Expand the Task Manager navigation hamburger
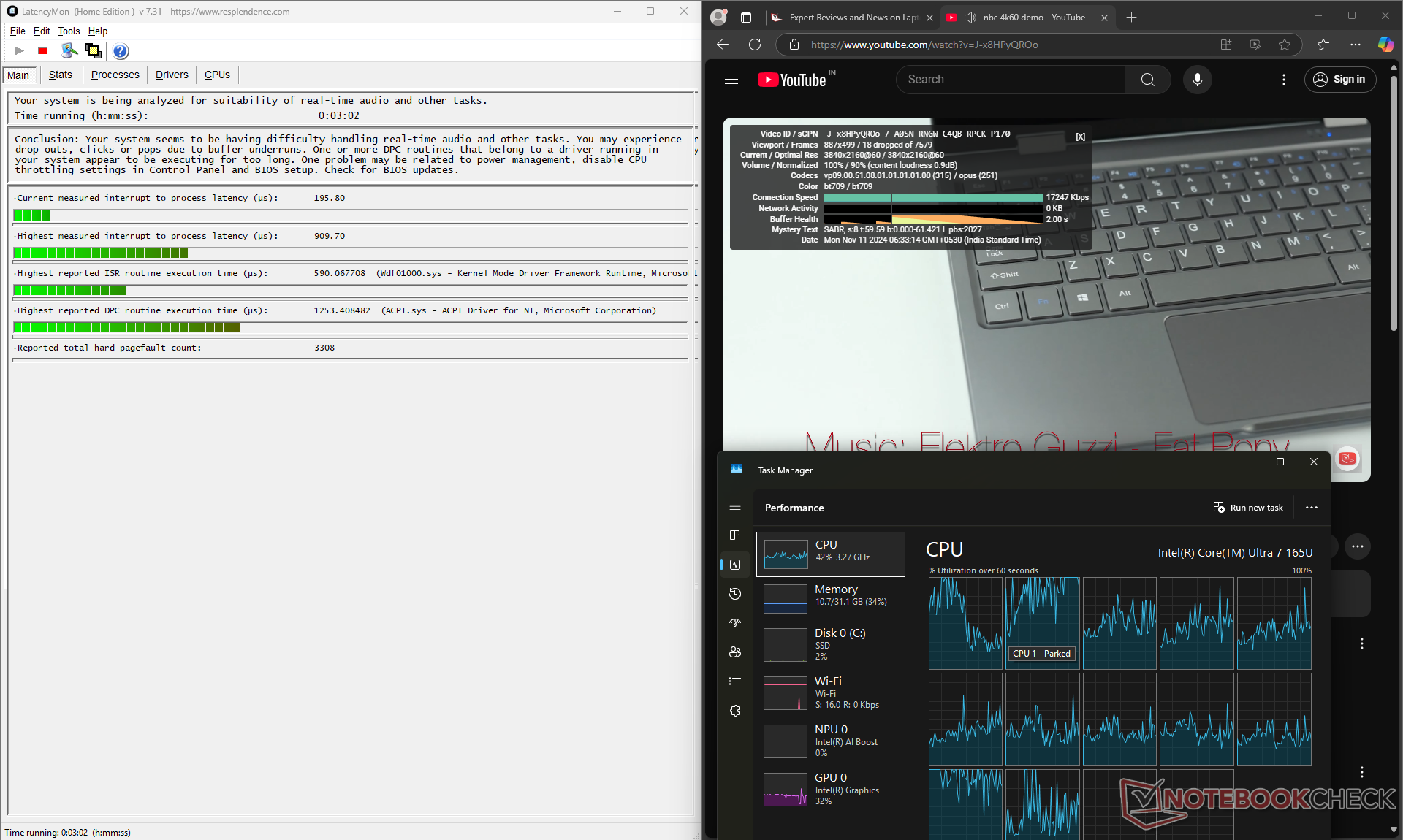 [735, 506]
